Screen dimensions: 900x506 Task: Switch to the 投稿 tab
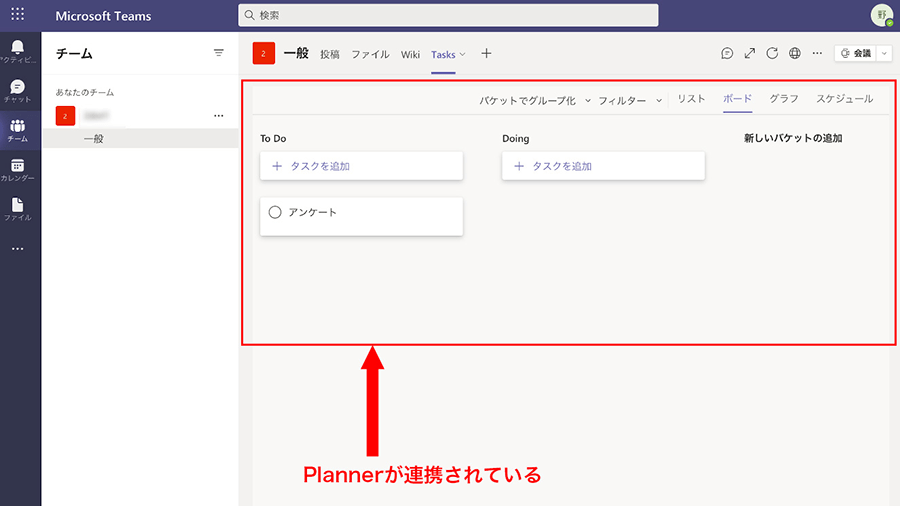330,55
